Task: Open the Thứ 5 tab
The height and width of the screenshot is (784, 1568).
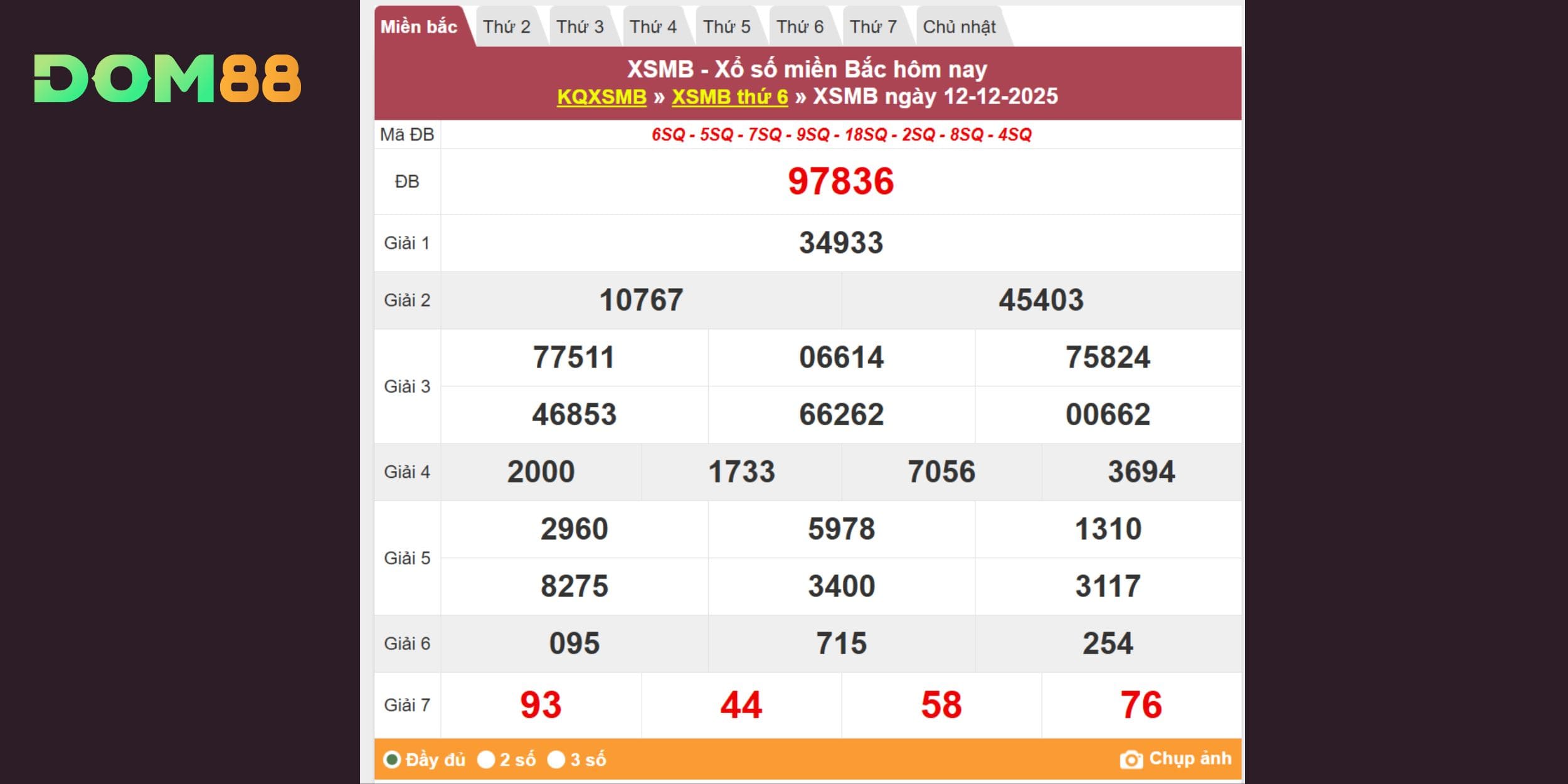Action: tap(727, 27)
